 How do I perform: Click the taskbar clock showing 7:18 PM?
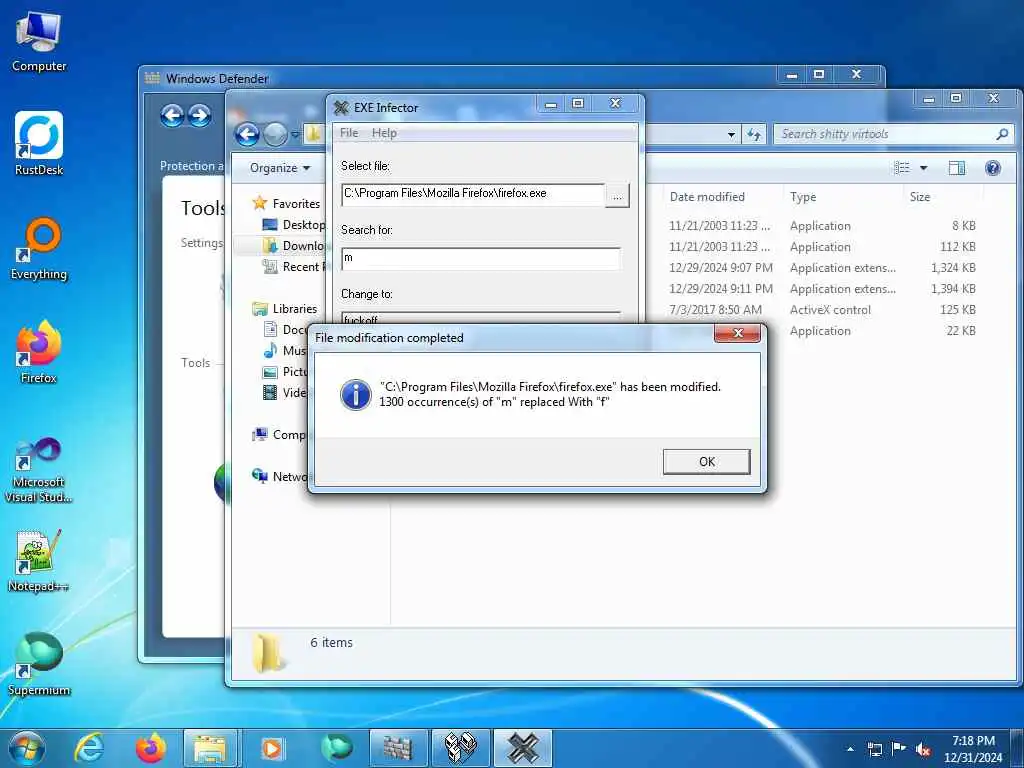click(973, 749)
